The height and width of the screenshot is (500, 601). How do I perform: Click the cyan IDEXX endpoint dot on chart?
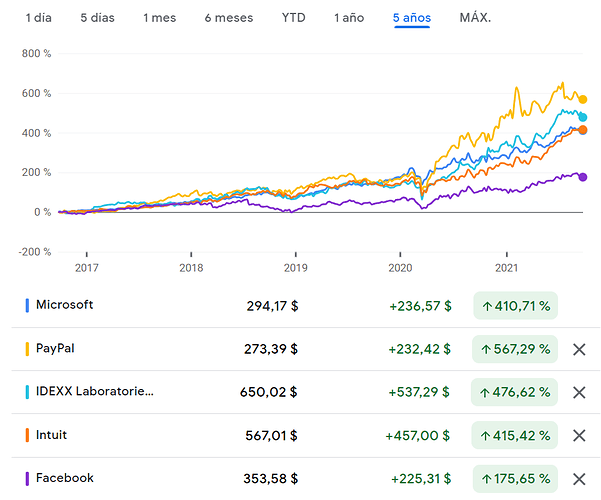coord(583,117)
